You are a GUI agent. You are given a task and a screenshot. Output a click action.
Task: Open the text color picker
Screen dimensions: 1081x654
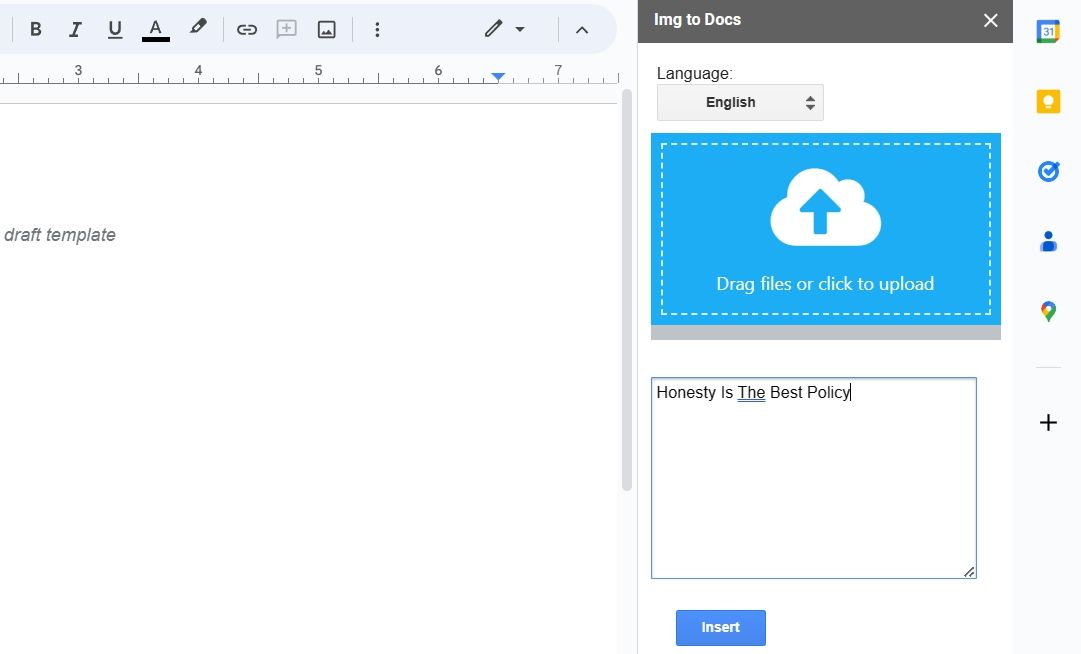point(156,29)
